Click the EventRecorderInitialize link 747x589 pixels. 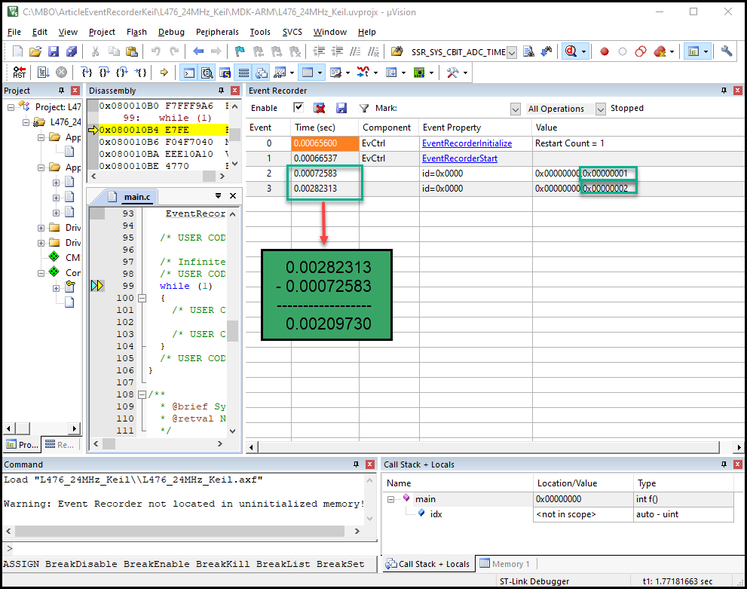(x=467, y=143)
